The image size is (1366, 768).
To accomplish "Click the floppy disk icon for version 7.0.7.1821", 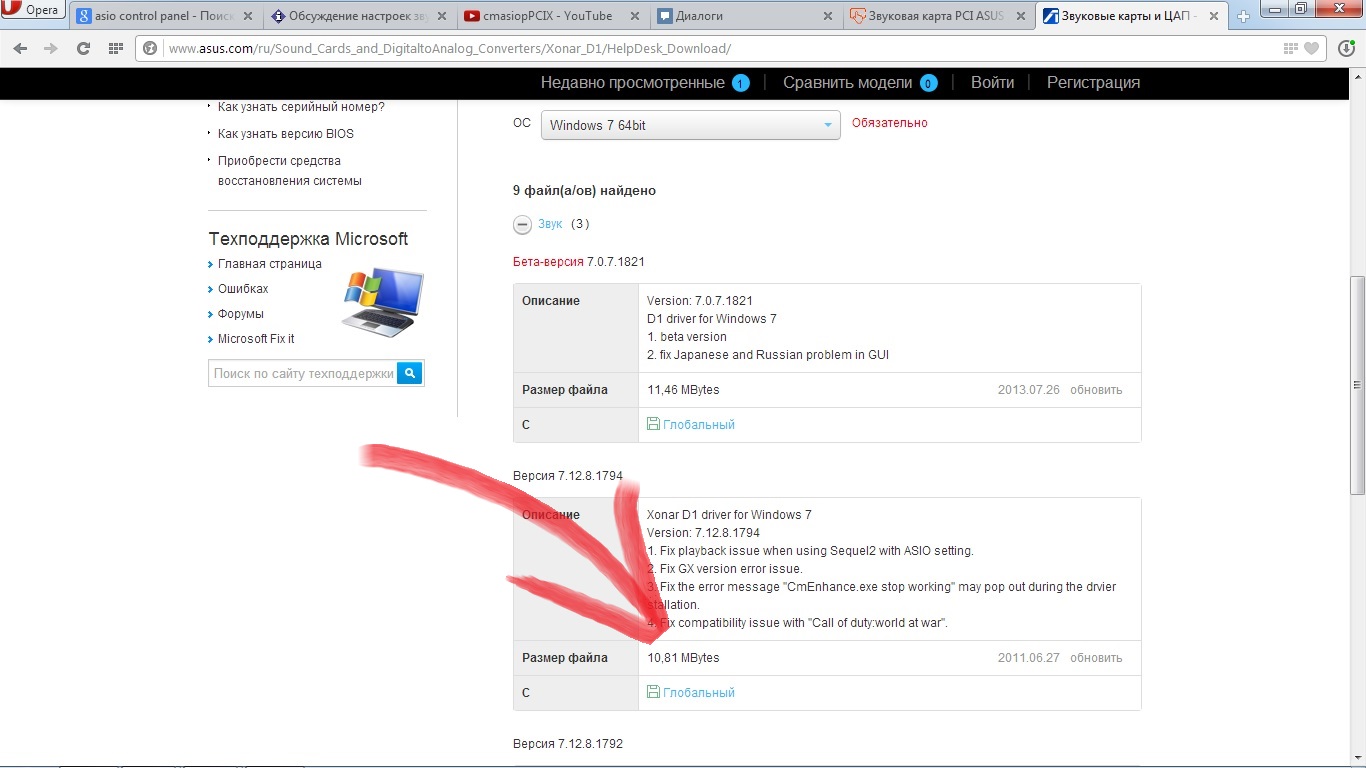I will (x=653, y=424).
